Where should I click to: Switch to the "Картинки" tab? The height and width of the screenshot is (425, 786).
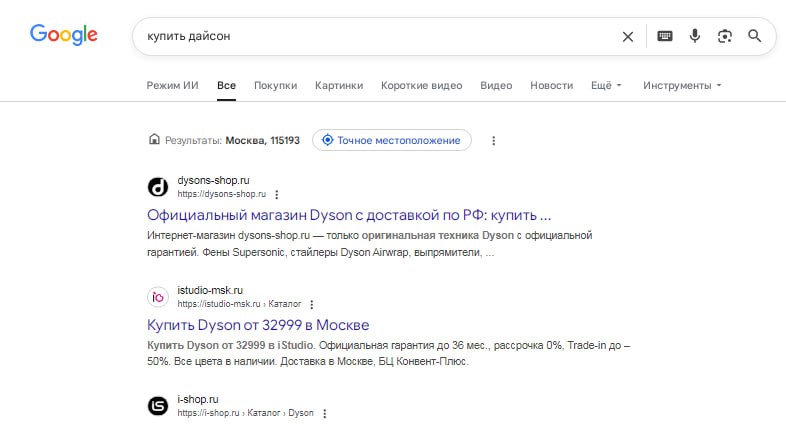click(339, 86)
